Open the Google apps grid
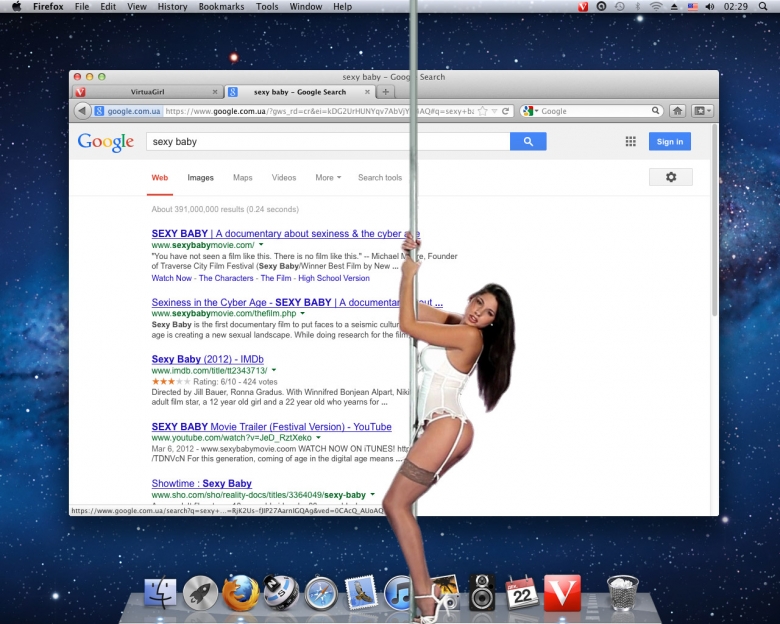This screenshot has width=780, height=624. click(630, 142)
